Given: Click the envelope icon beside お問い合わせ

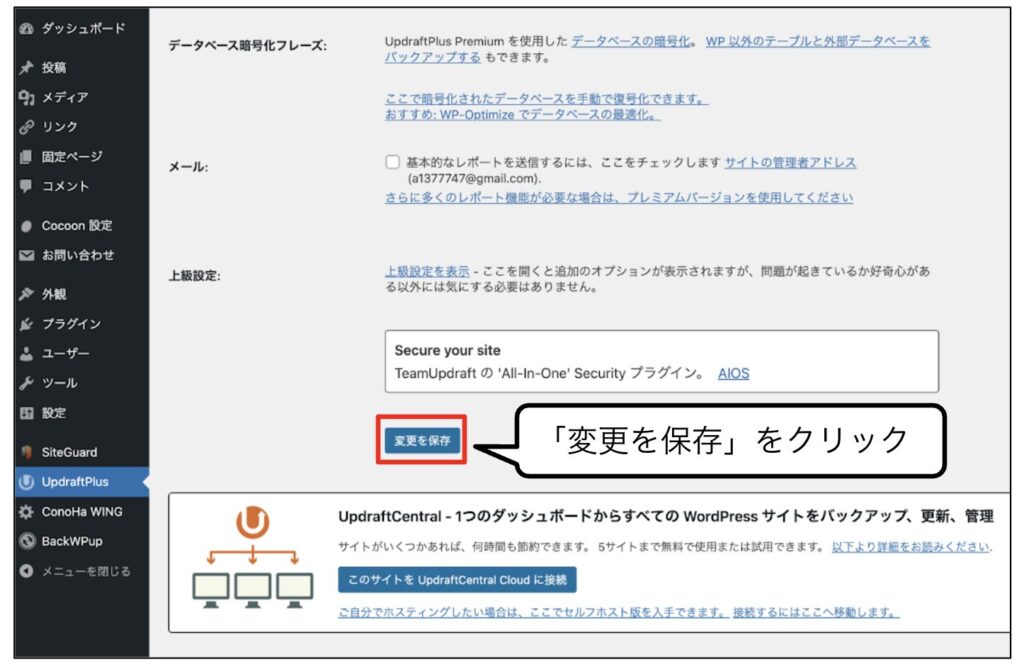Looking at the screenshot, I should [26, 255].
